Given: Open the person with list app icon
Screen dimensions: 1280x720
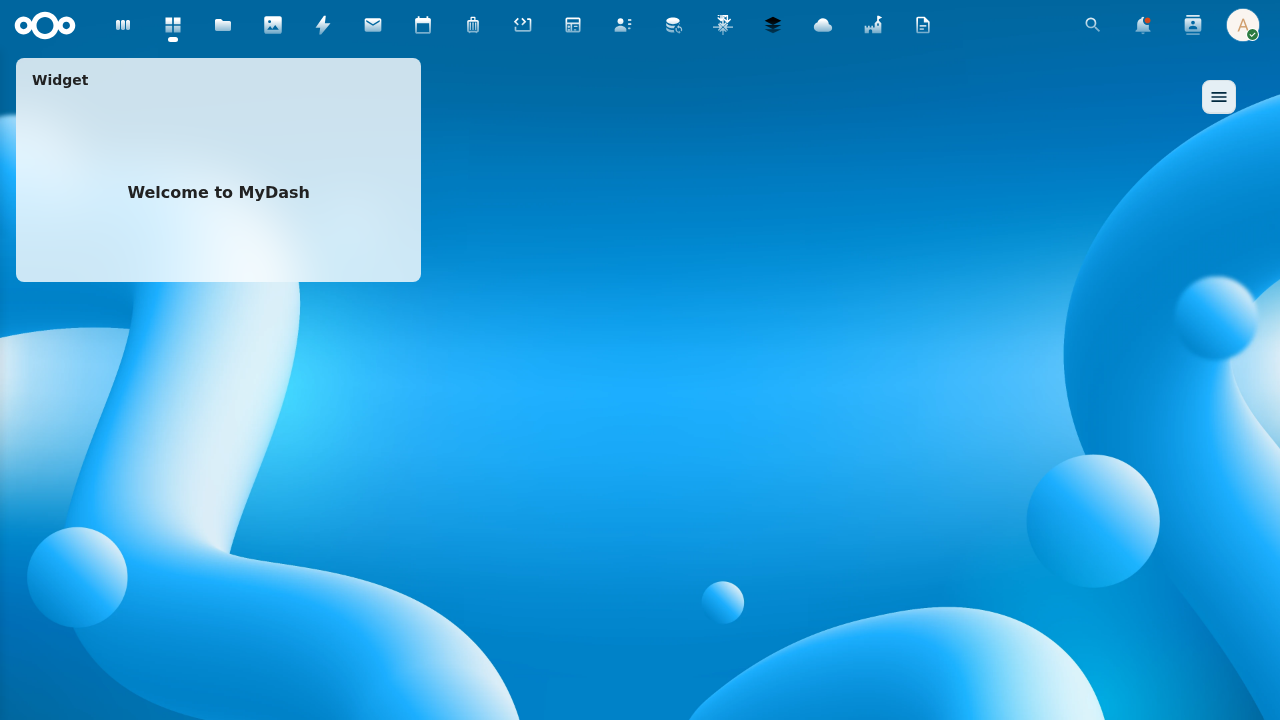Looking at the screenshot, I should [623, 25].
